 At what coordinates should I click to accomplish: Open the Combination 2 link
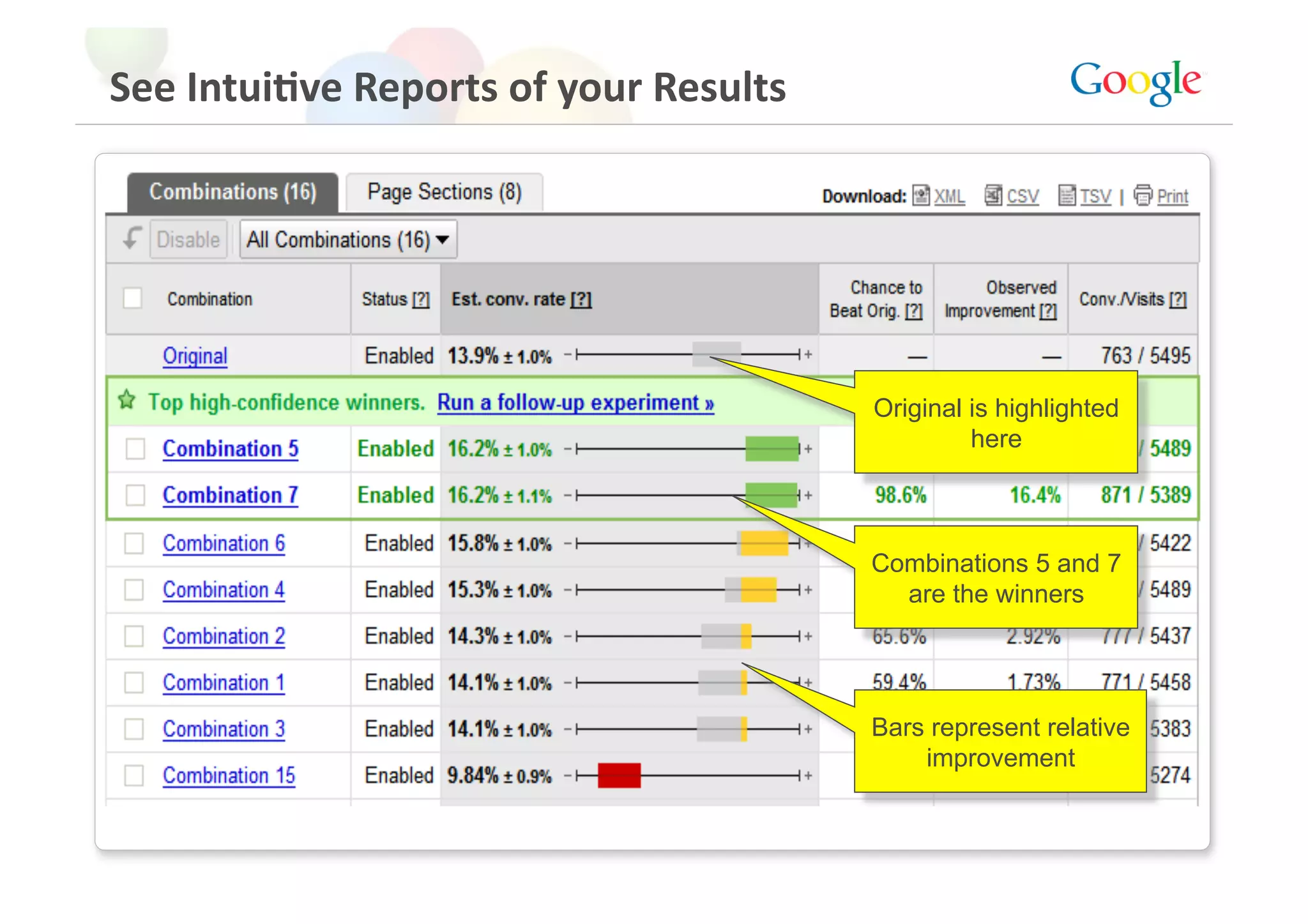click(224, 636)
